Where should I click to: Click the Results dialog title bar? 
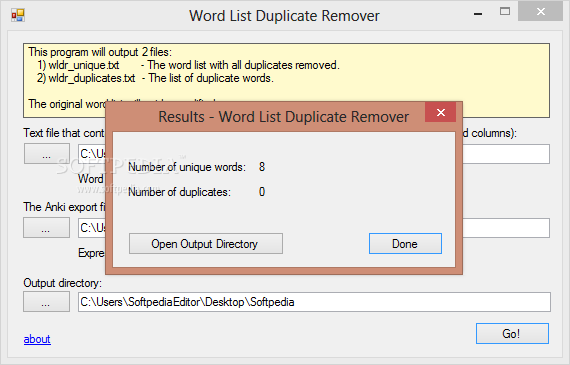pyautogui.click(x=265, y=116)
